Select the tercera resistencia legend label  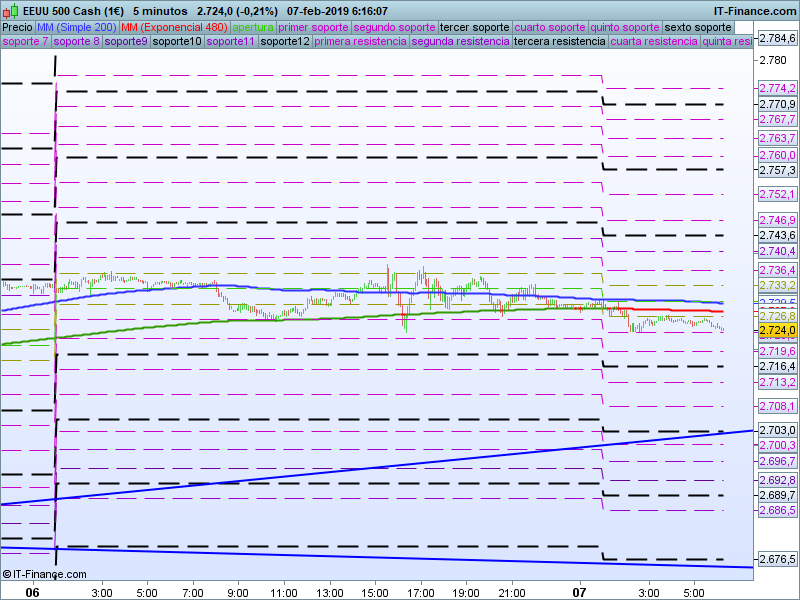click(x=559, y=42)
